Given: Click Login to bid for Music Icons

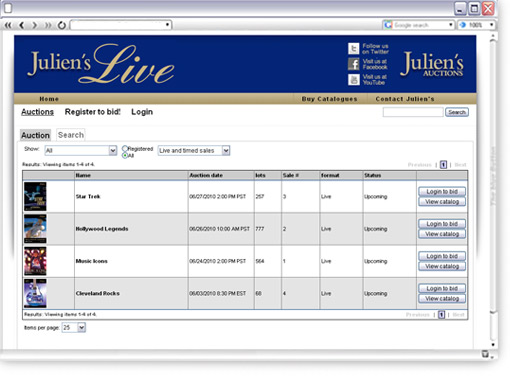Looking at the screenshot, I should tap(442, 256).
